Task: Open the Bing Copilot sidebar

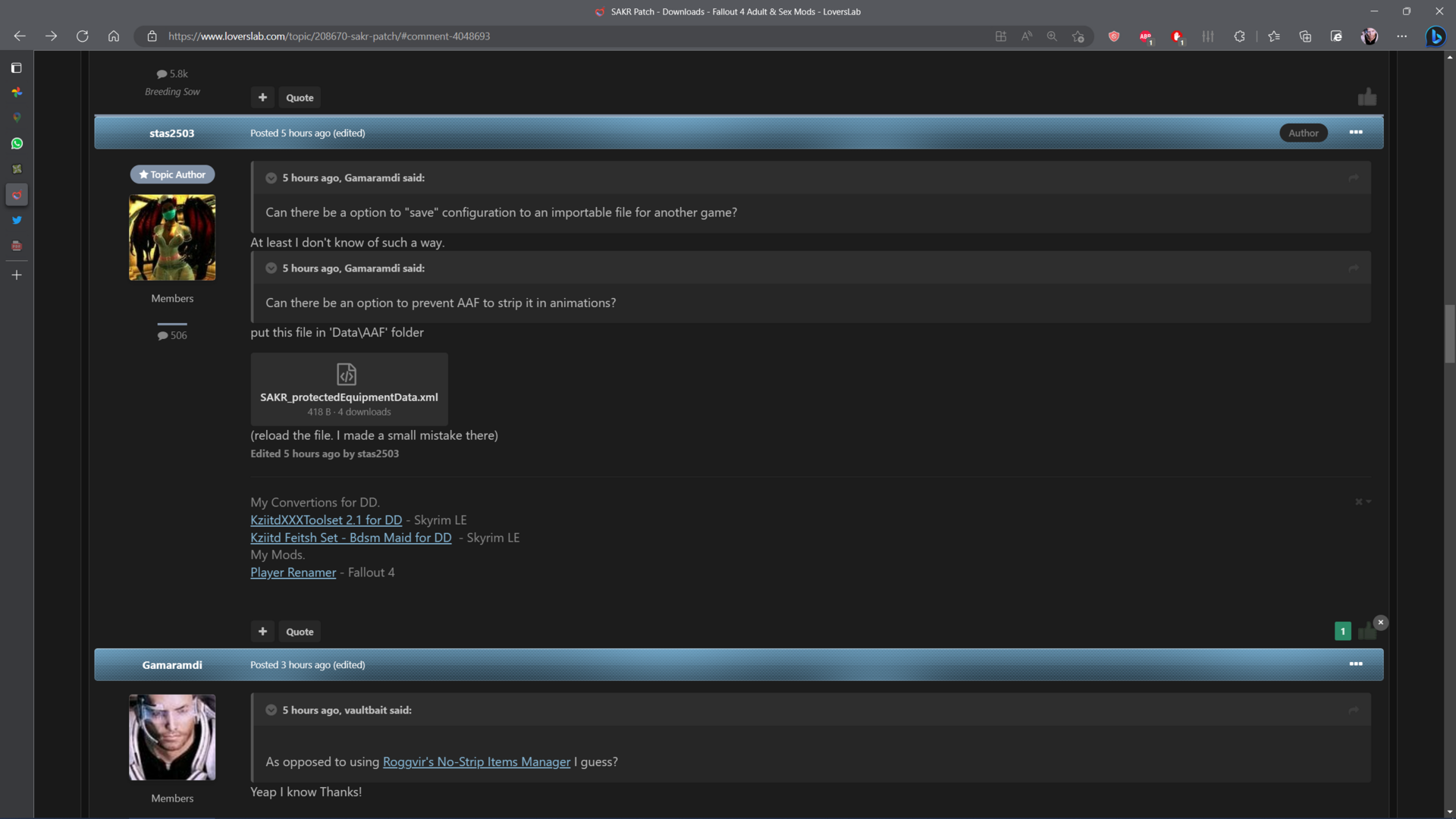Action: pos(1435,36)
